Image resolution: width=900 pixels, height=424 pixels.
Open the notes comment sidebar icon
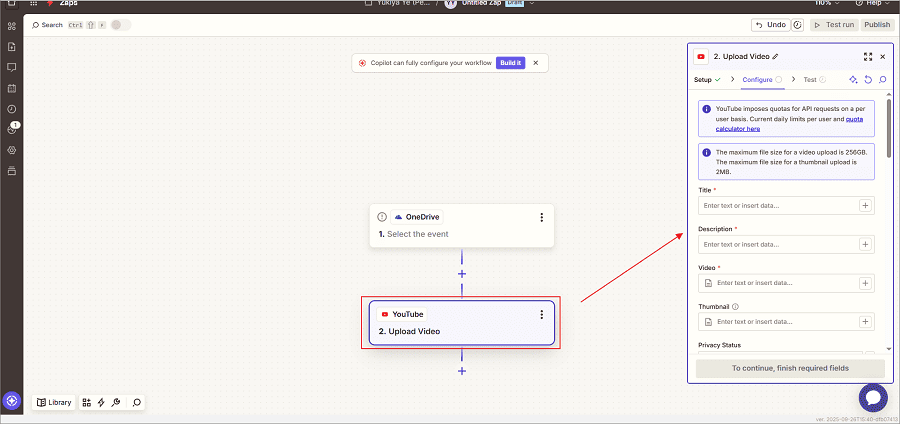(x=11, y=67)
